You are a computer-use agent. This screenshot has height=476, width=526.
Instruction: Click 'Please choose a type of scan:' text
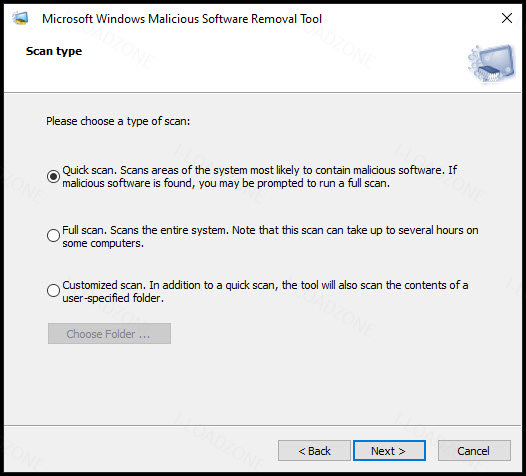pyautogui.click(x=118, y=121)
